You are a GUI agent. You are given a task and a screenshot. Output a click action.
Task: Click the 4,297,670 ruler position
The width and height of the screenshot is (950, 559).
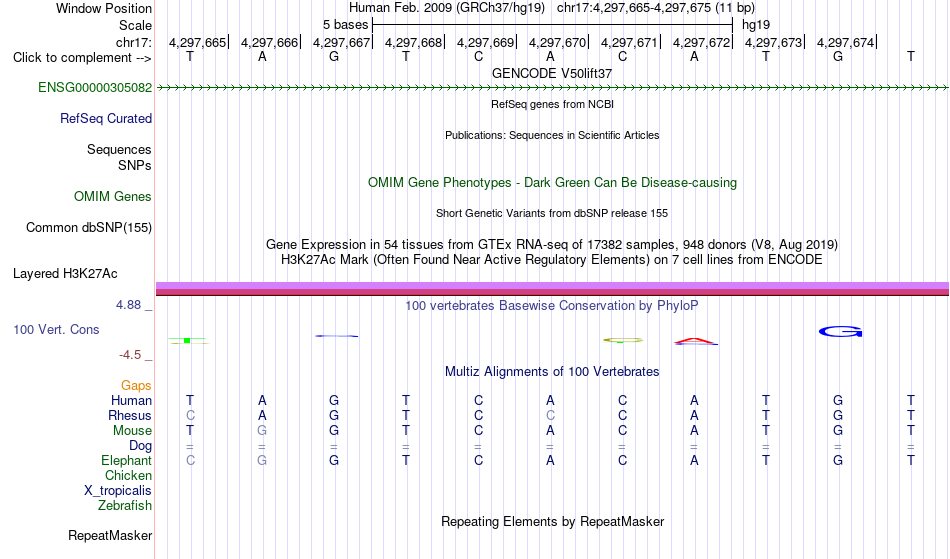pos(557,42)
